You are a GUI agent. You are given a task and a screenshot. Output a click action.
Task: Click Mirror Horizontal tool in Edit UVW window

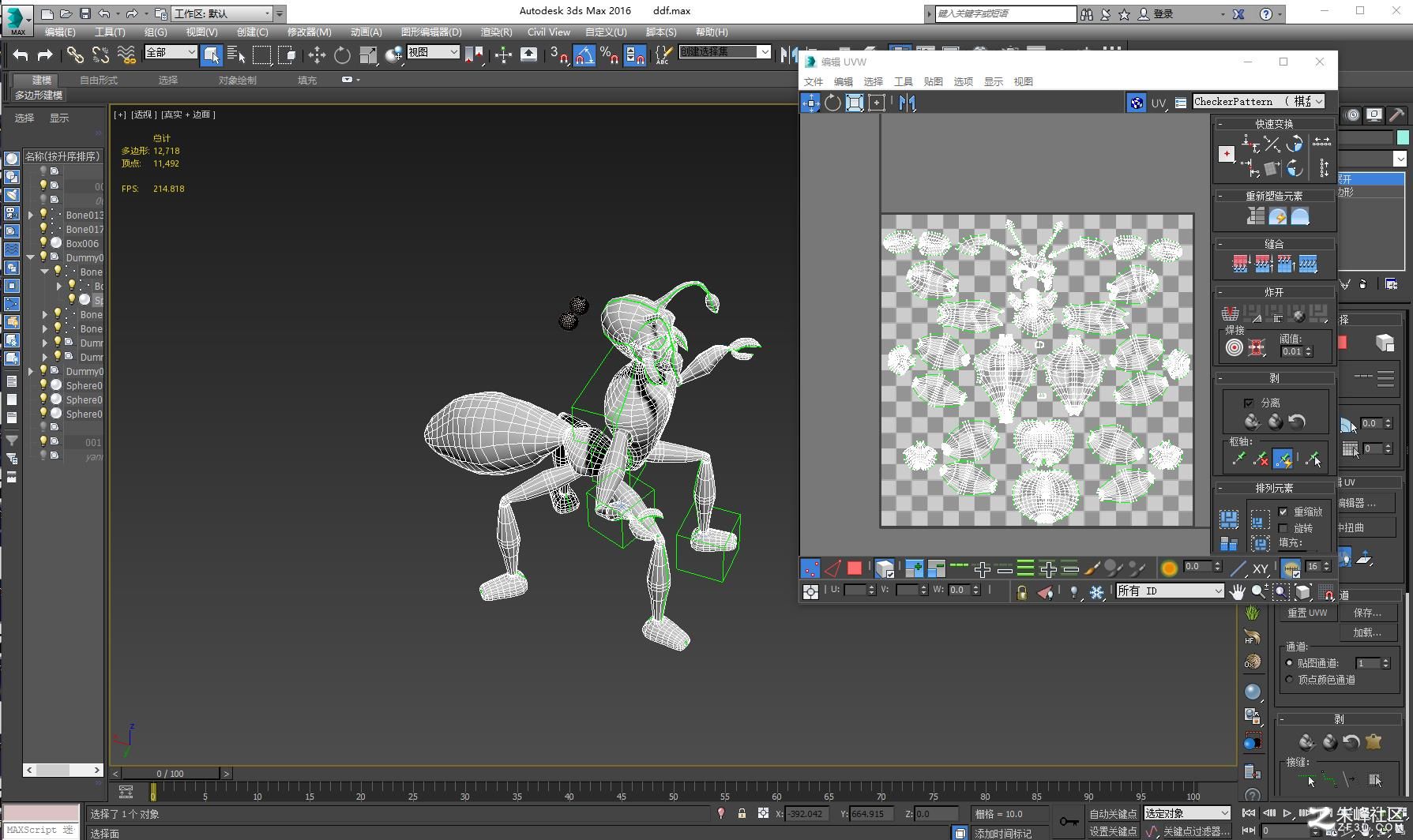point(907,103)
